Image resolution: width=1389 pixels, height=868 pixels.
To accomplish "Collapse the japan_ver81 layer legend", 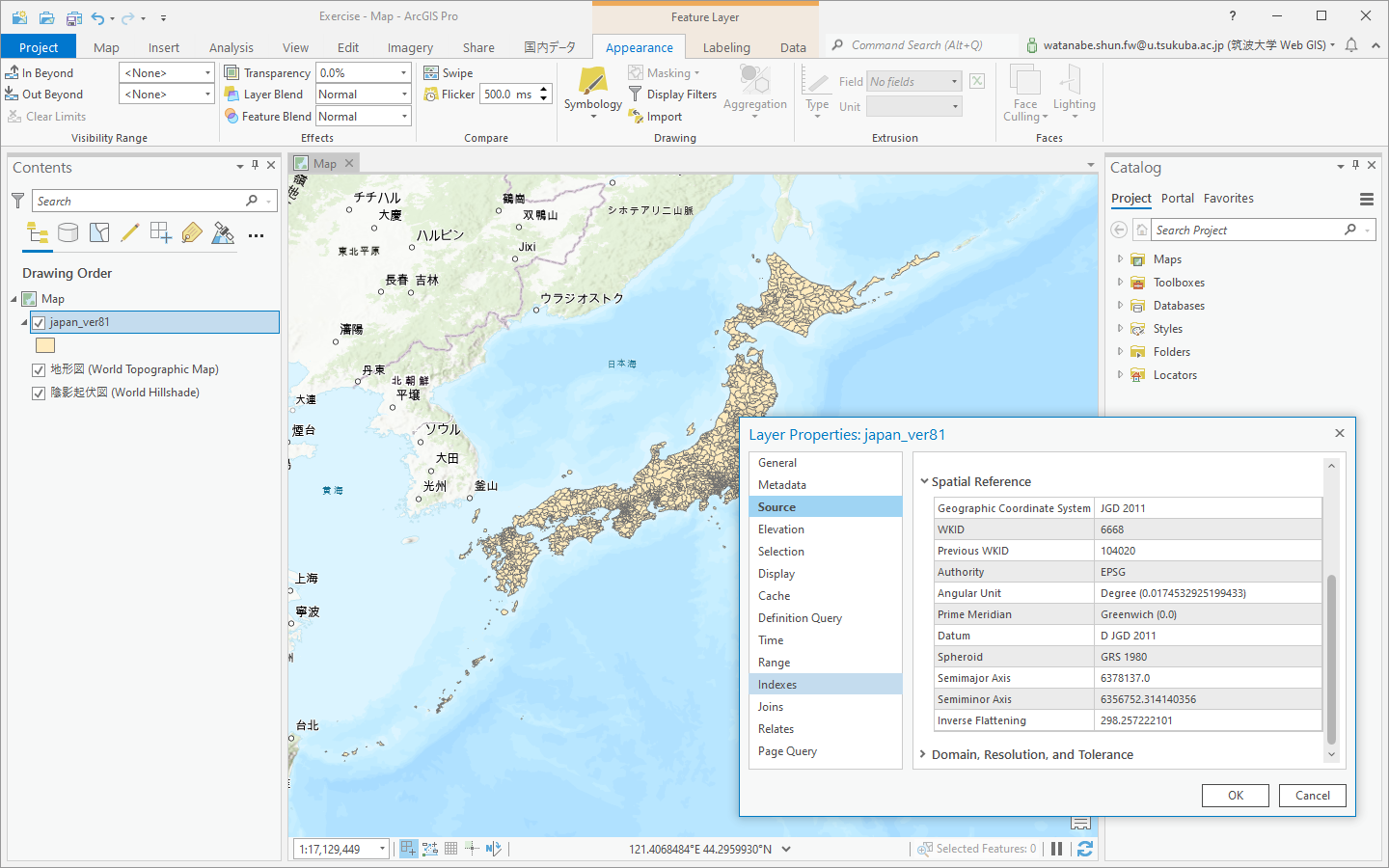I will (24, 322).
